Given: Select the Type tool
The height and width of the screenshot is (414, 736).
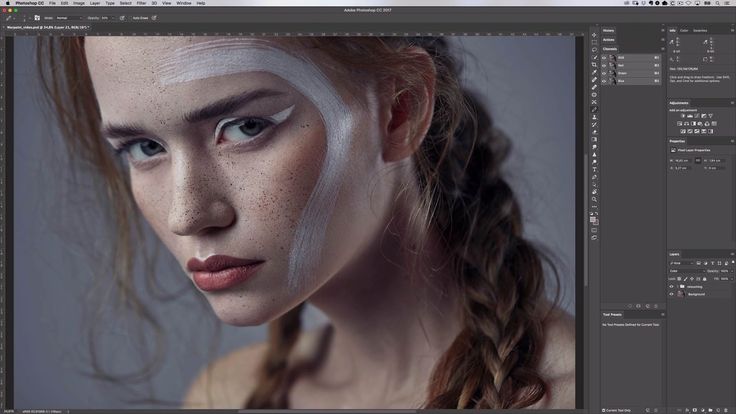Looking at the screenshot, I should [x=594, y=169].
